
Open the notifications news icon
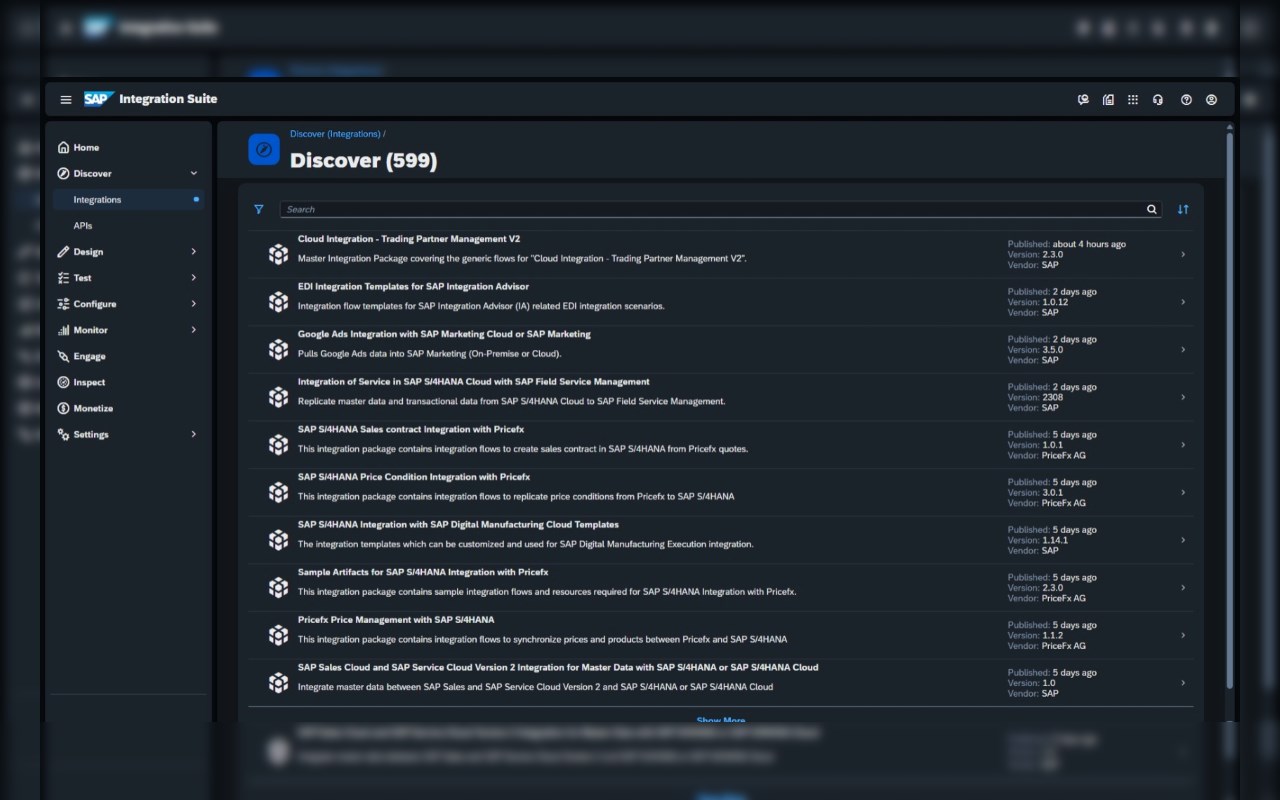tap(1108, 100)
